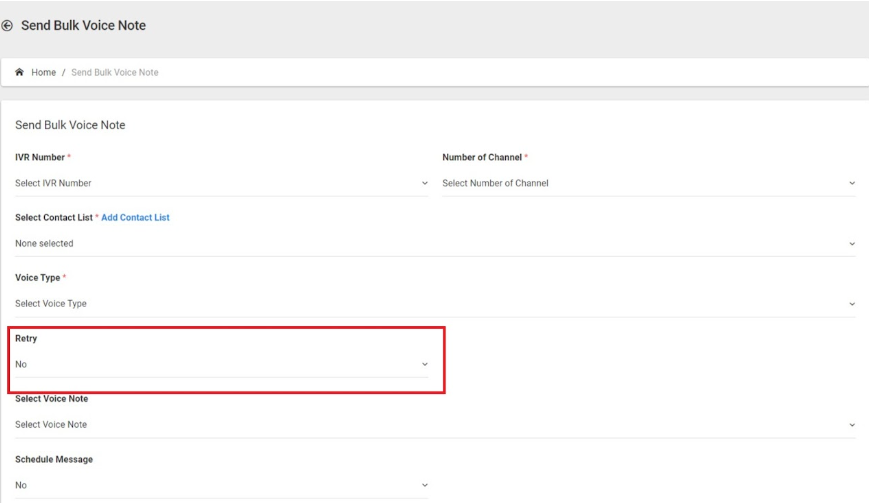
Task: Open the Select IVR Number dropdown
Action: click(x=222, y=183)
